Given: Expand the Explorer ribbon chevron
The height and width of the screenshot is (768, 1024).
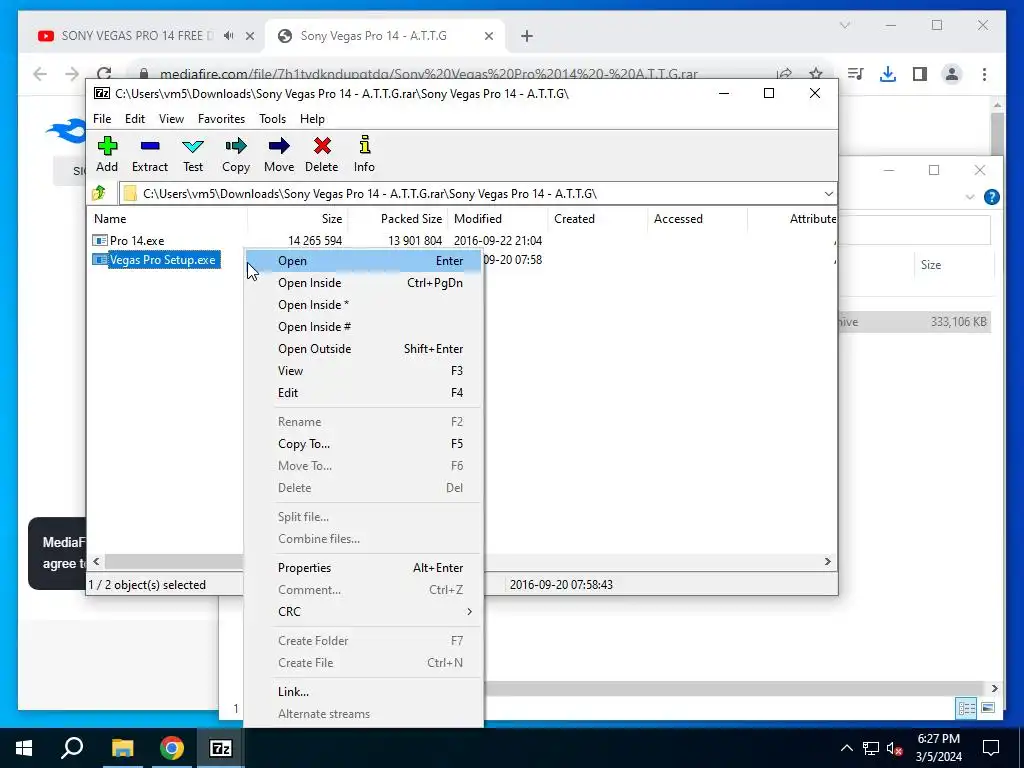Looking at the screenshot, I should tap(970, 197).
